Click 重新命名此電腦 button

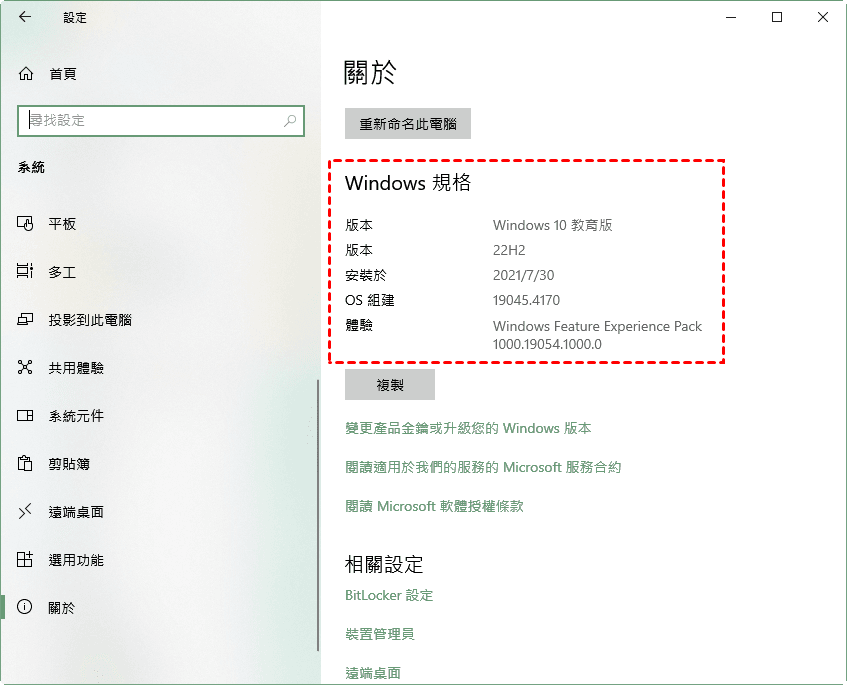click(x=408, y=124)
